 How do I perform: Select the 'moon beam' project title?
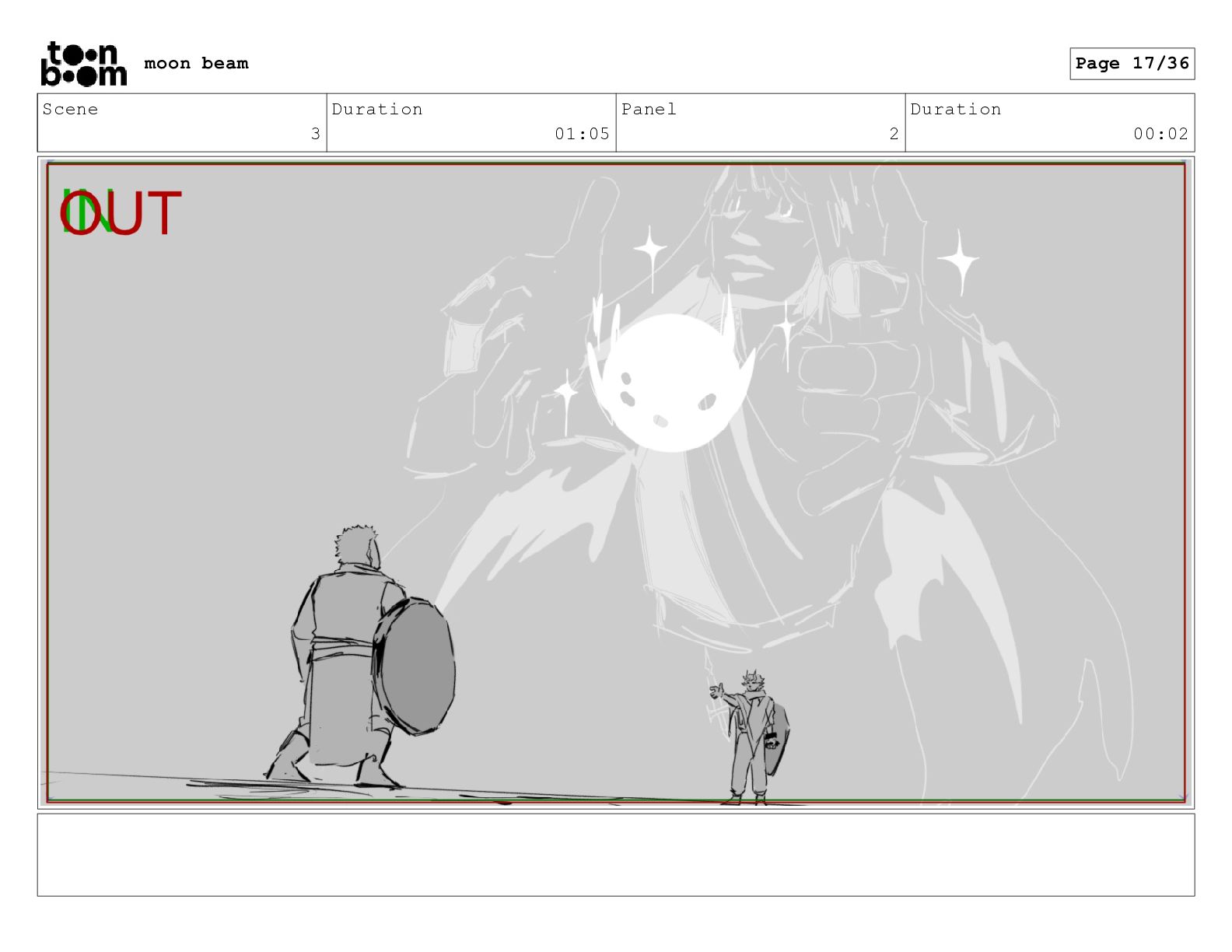tap(196, 64)
